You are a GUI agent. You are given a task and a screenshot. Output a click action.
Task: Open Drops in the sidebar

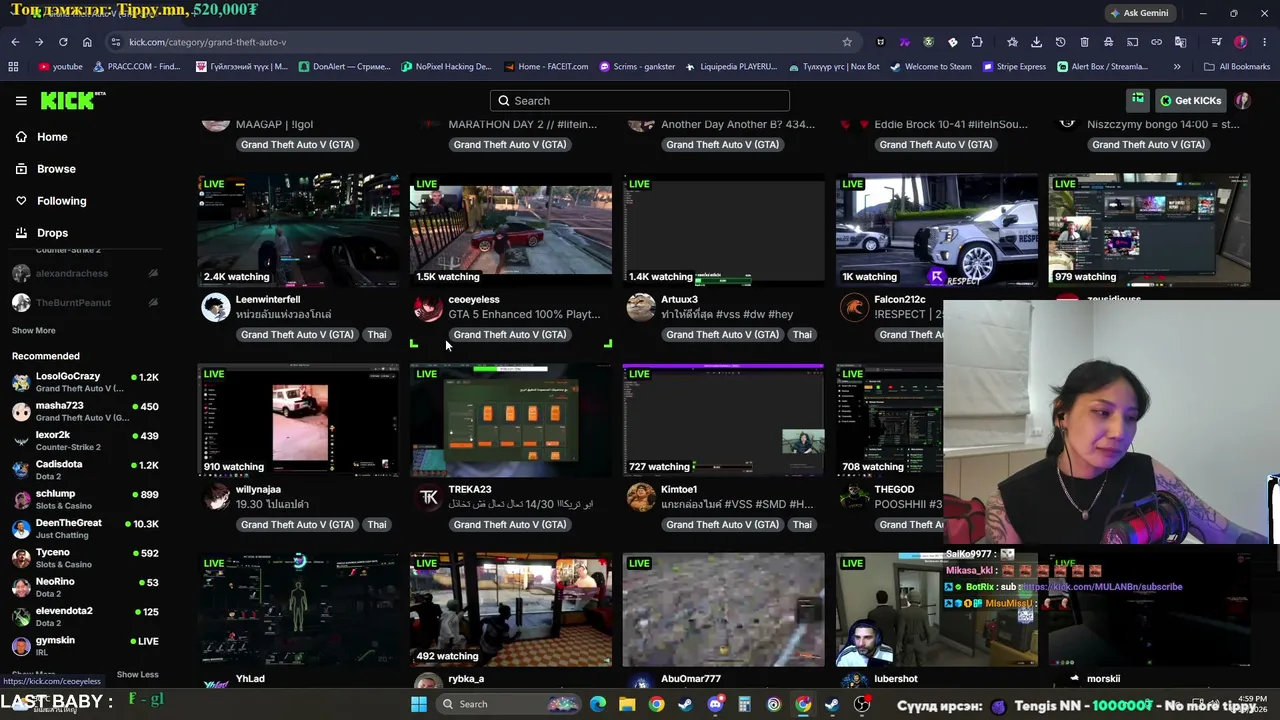(x=52, y=233)
